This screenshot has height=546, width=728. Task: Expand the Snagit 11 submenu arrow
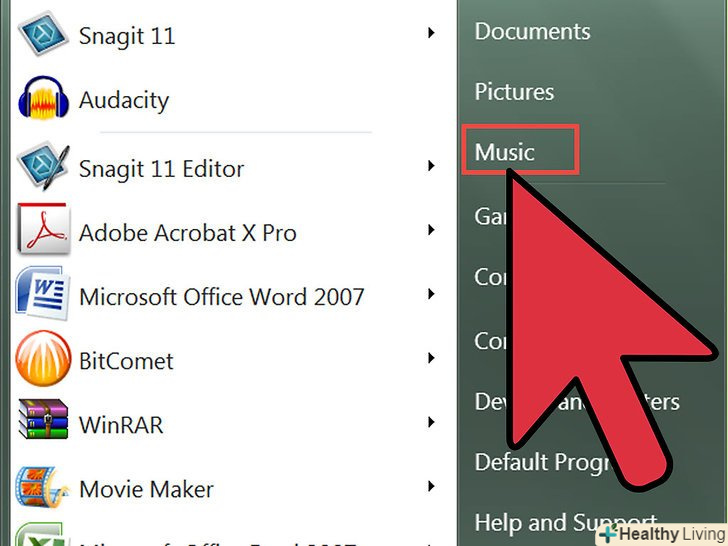click(431, 34)
